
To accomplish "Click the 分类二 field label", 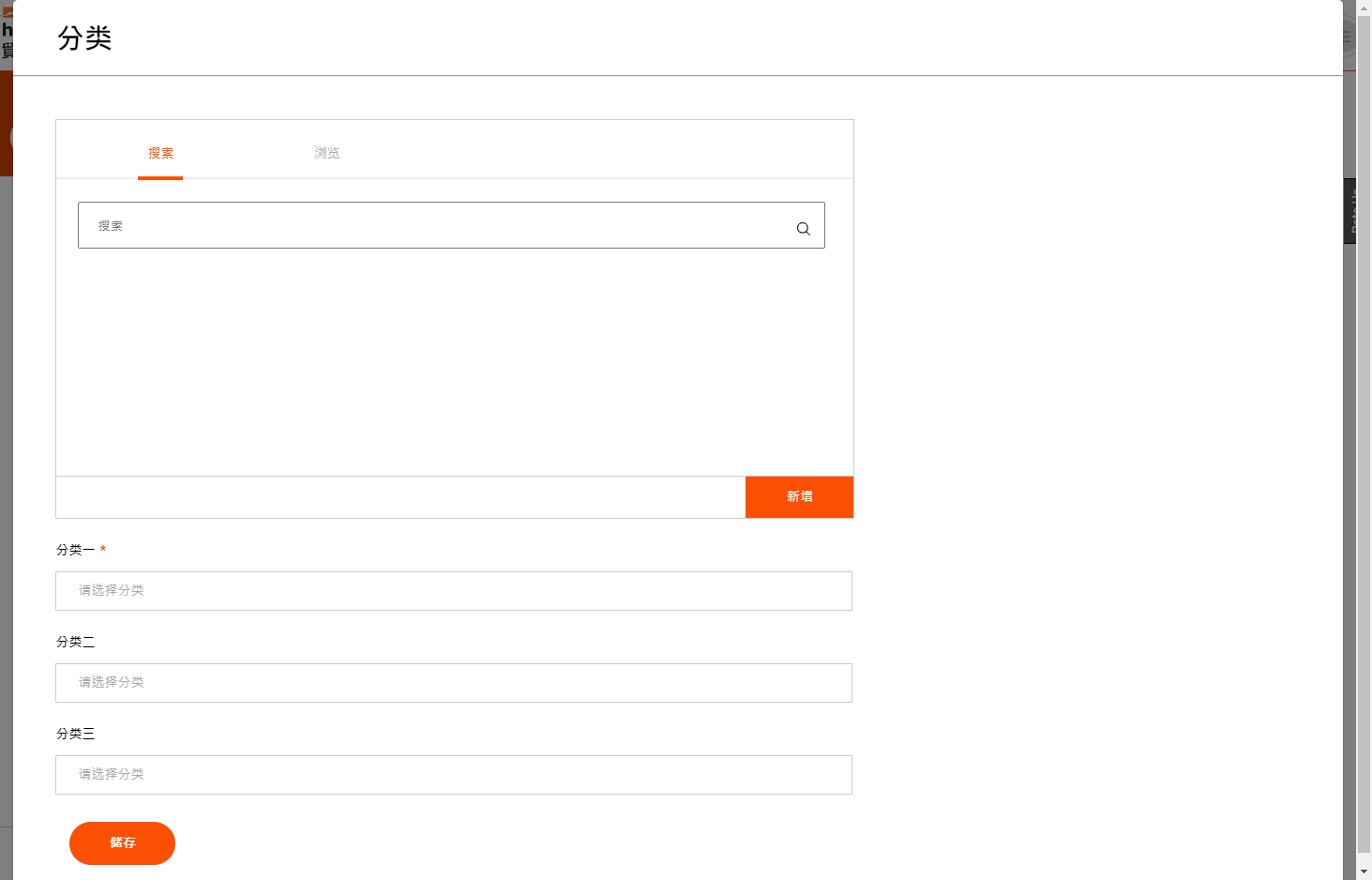I will [x=75, y=642].
